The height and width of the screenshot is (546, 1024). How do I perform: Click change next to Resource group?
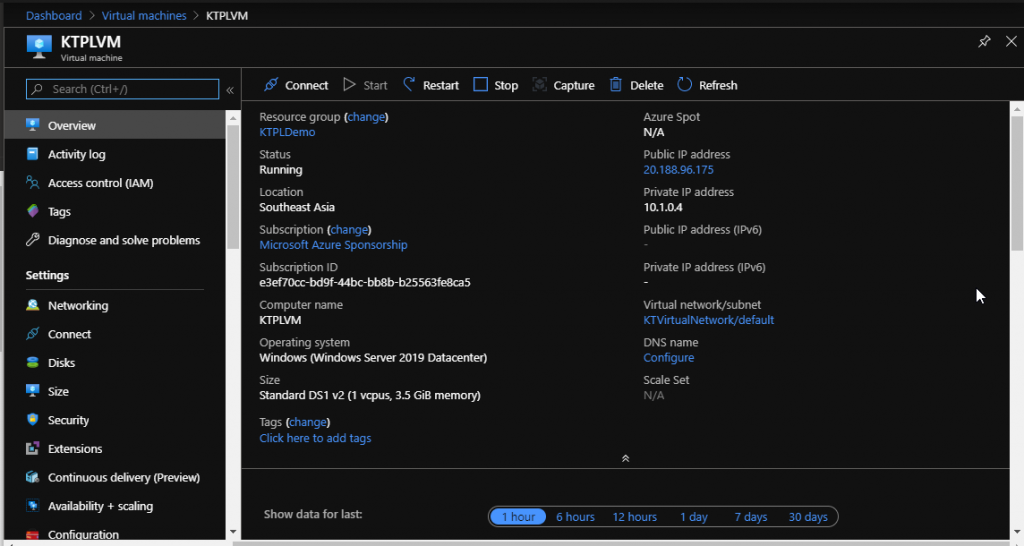click(366, 117)
